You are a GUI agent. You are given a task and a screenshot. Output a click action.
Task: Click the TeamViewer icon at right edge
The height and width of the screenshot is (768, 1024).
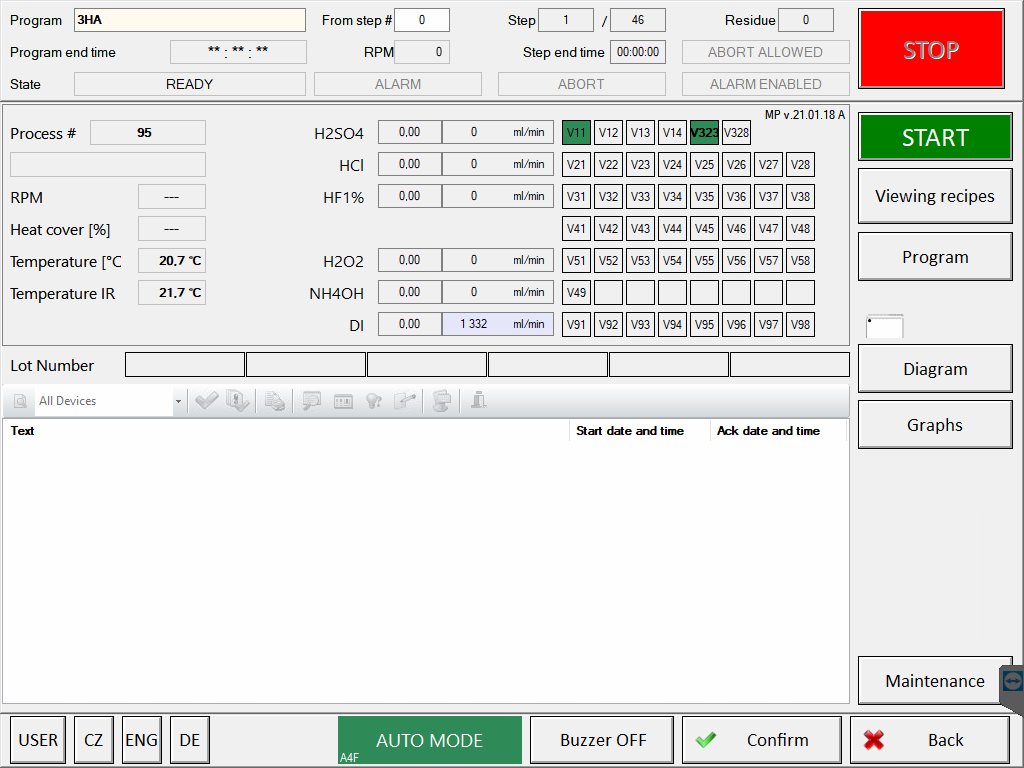[1012, 681]
